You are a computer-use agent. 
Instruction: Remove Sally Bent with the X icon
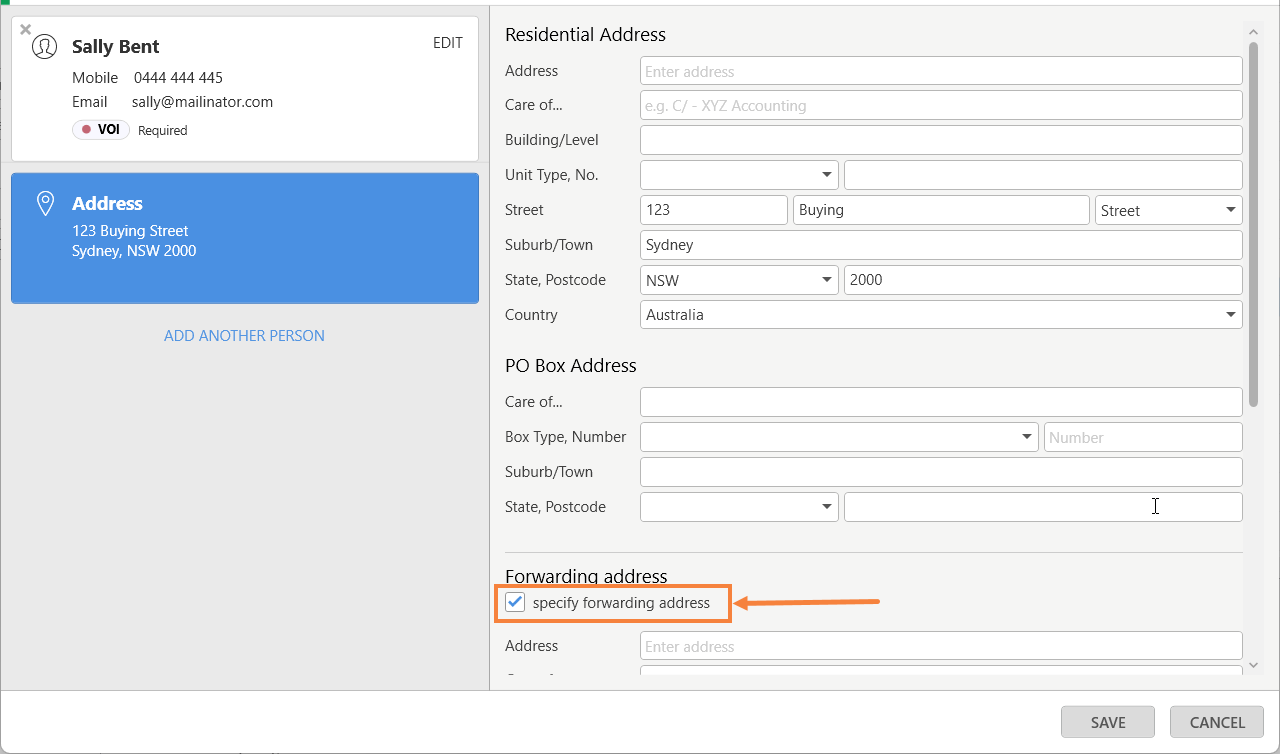[x=26, y=30]
